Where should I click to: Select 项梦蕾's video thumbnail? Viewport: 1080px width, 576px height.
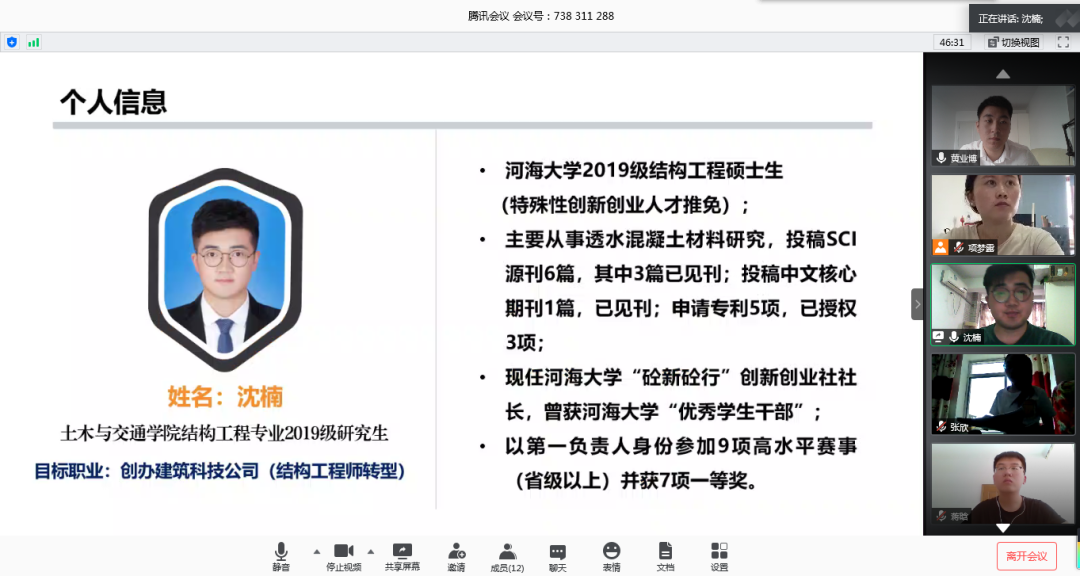click(1003, 215)
